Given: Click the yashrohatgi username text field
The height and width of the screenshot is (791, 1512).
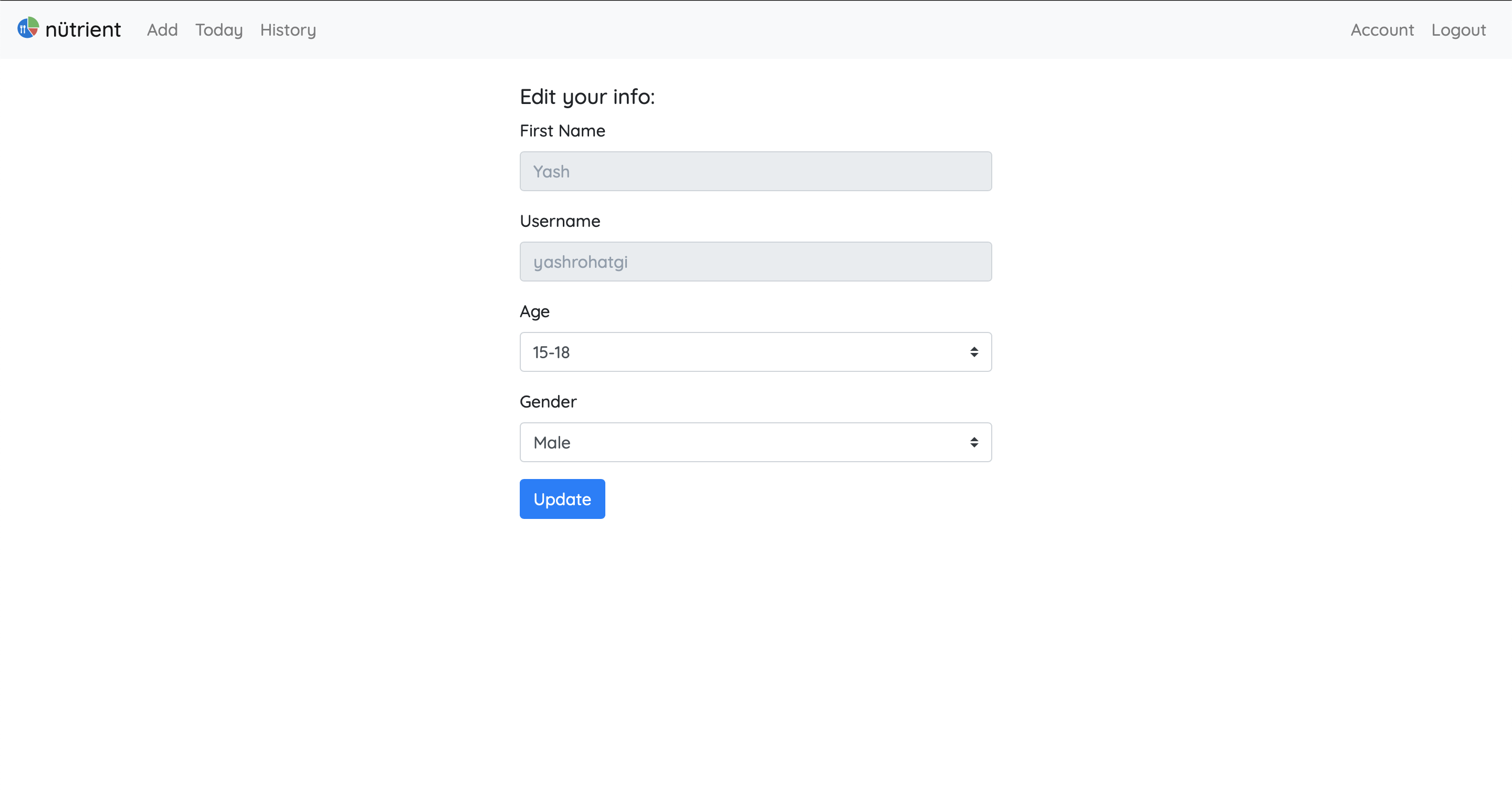Looking at the screenshot, I should (x=755, y=262).
